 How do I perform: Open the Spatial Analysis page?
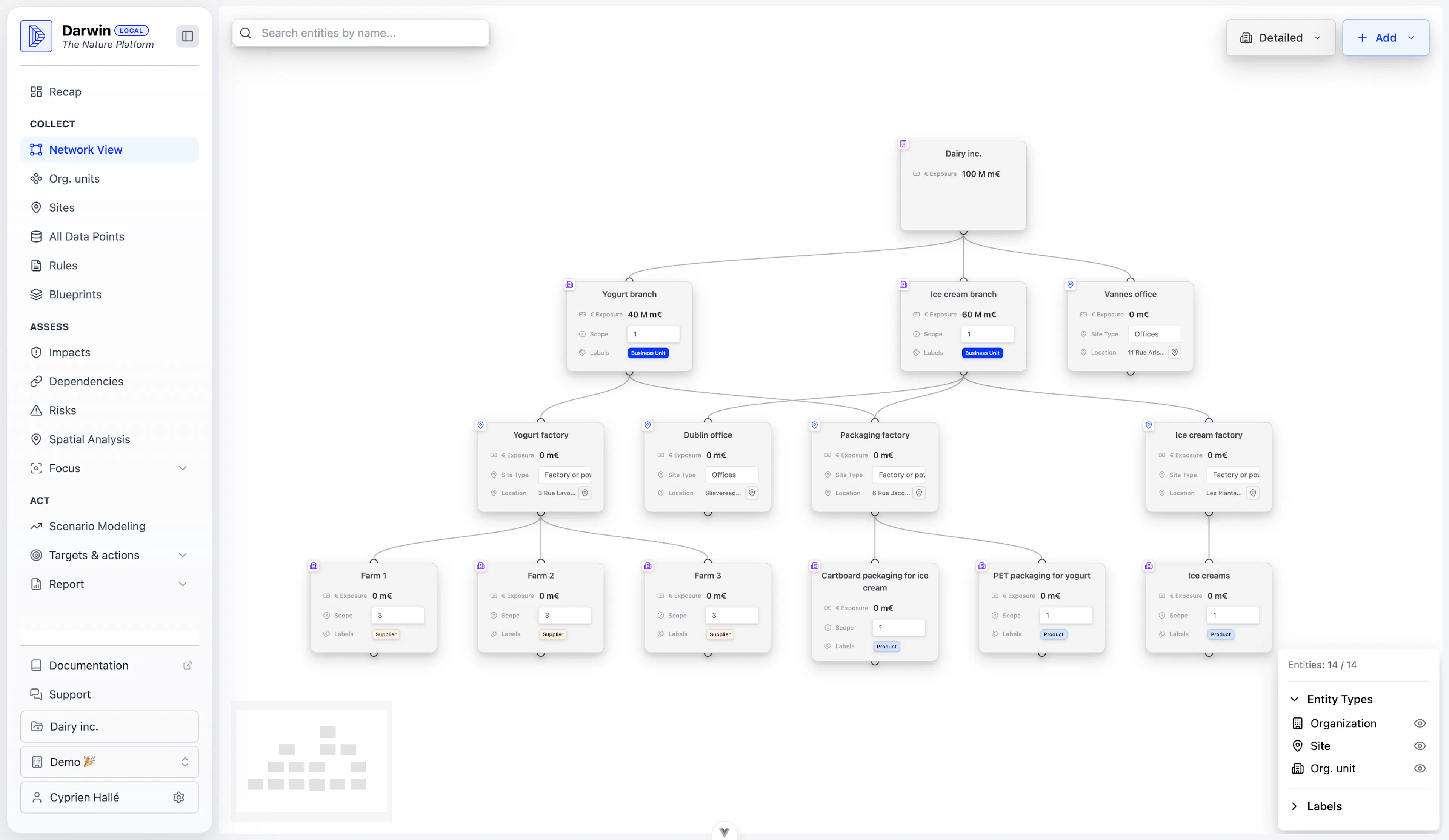pos(89,439)
